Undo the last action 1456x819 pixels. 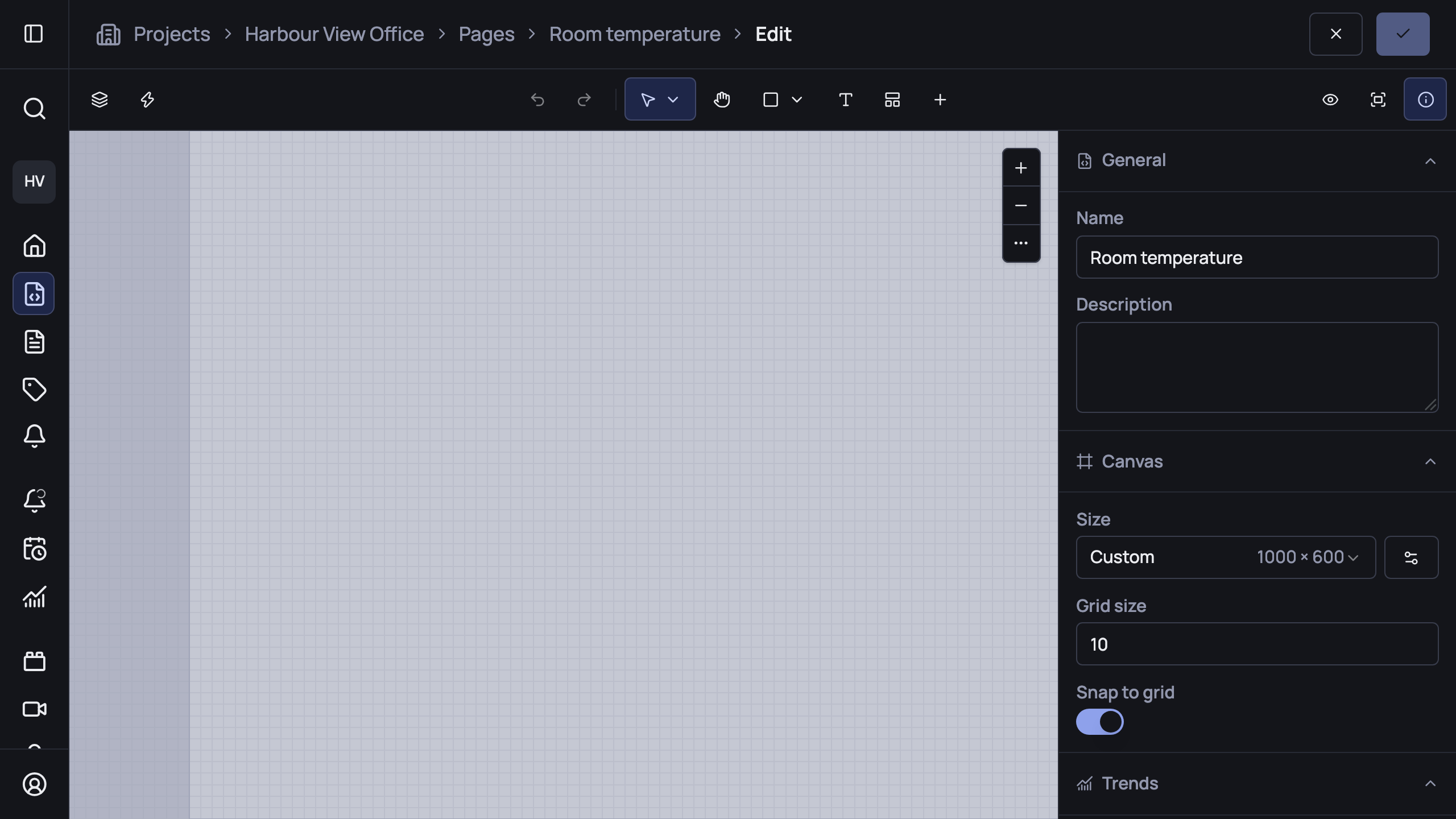coord(537,100)
